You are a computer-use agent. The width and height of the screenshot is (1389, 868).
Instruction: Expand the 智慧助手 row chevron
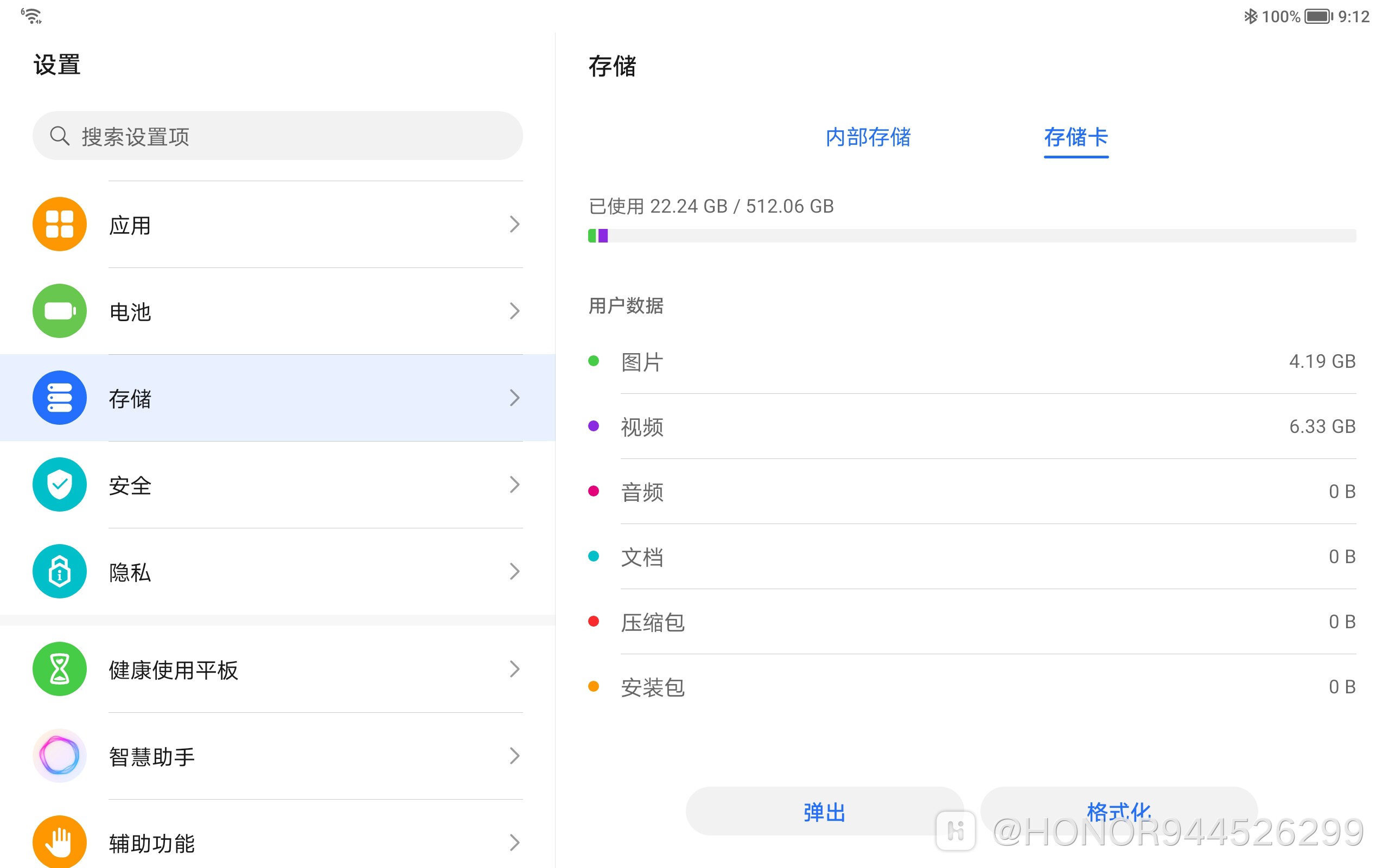(515, 756)
